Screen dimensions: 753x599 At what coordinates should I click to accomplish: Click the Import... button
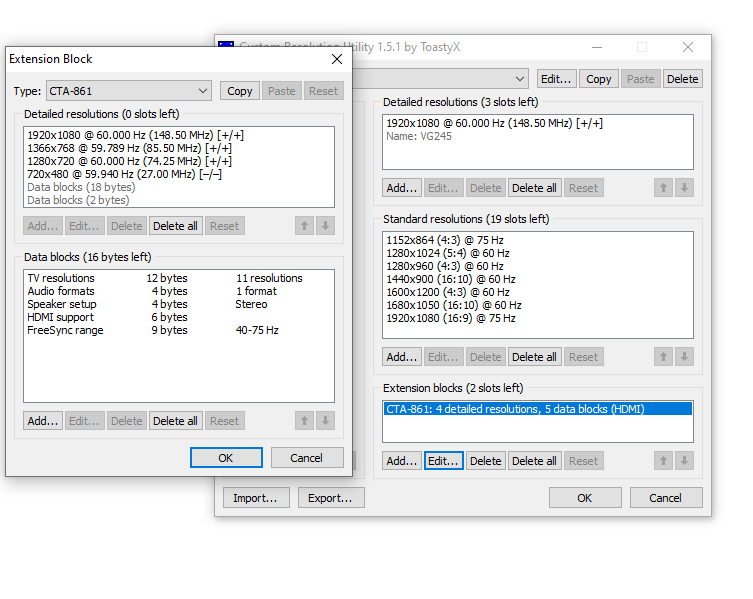(256, 498)
